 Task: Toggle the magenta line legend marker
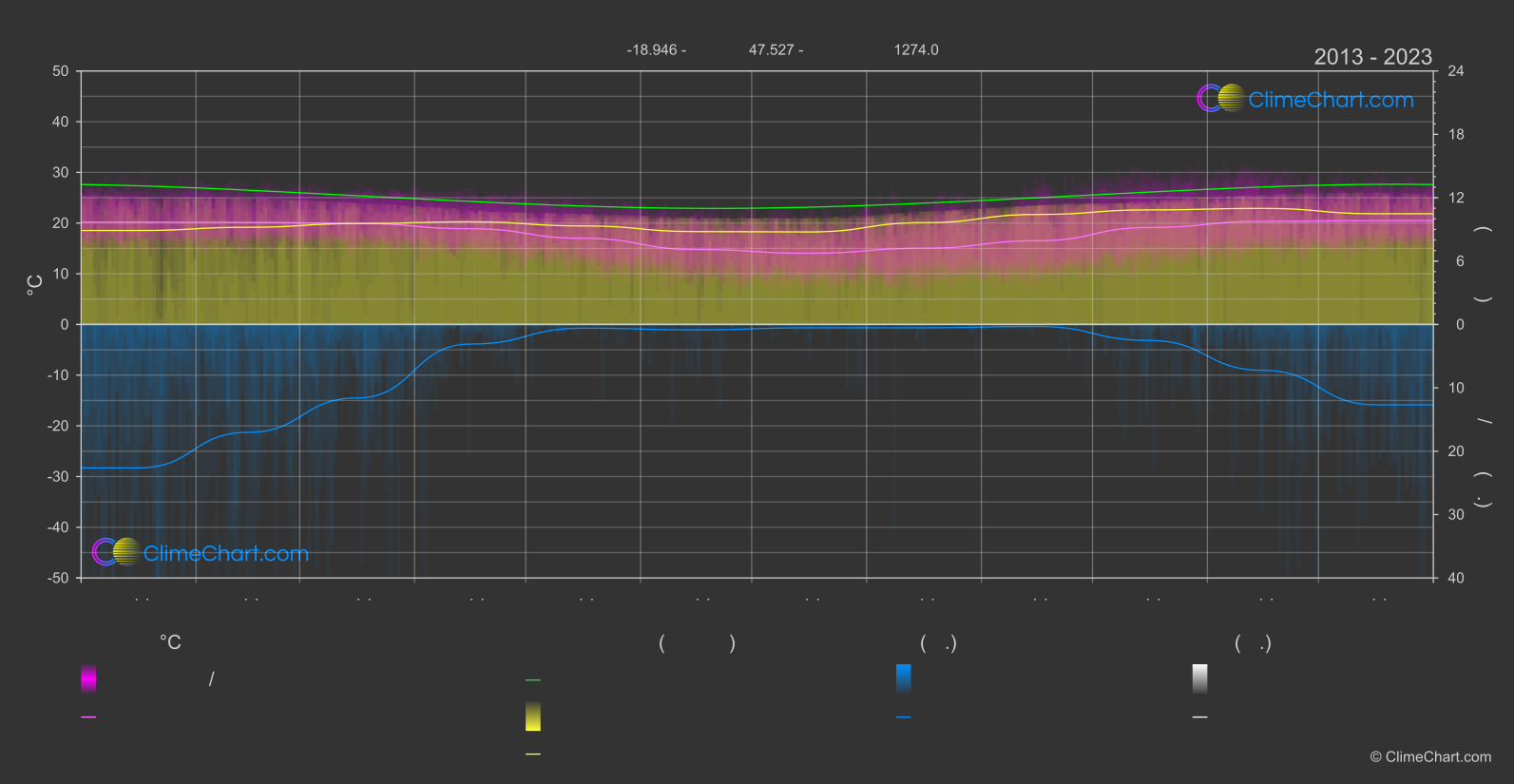point(88,717)
